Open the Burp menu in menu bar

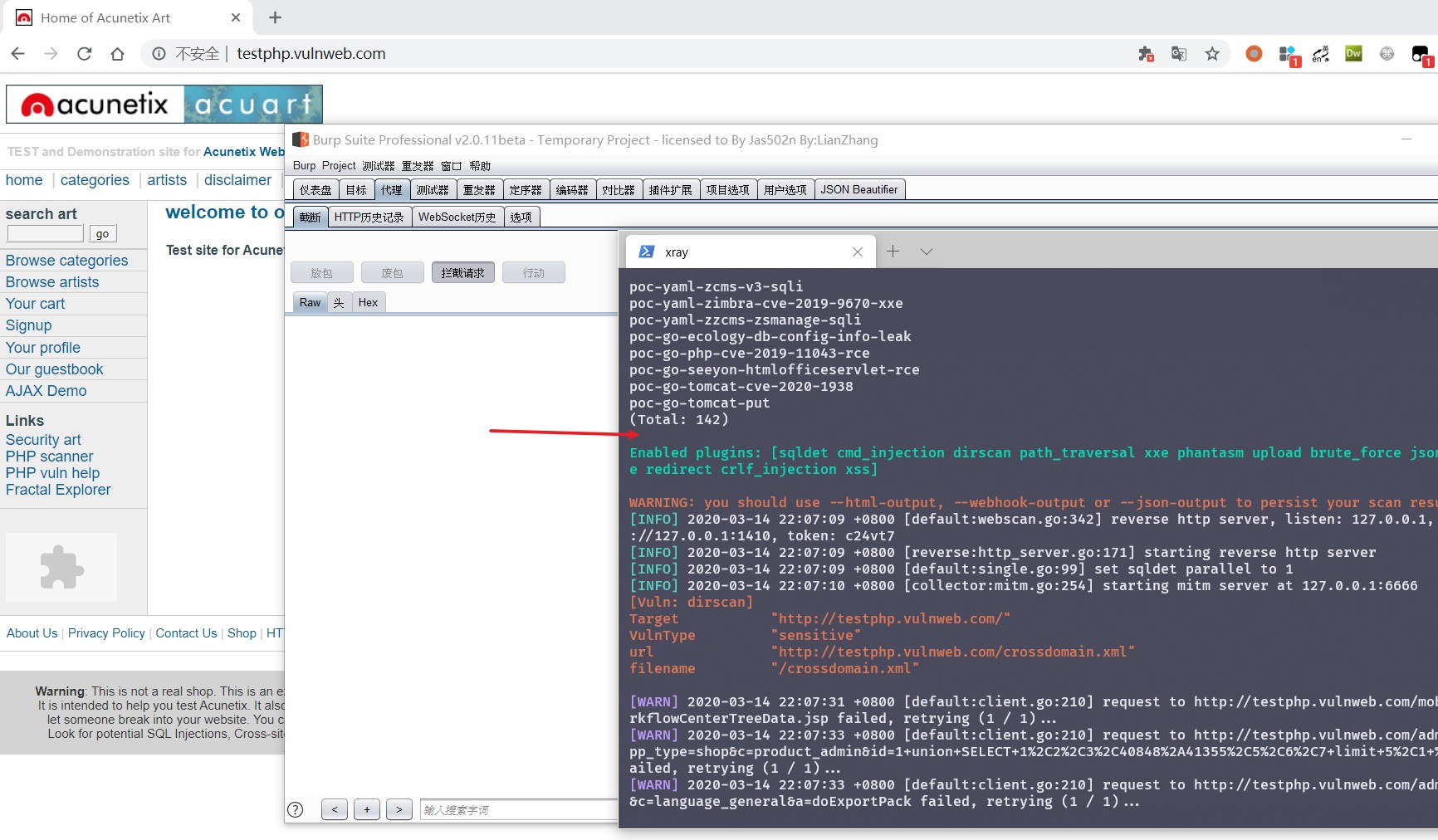(305, 166)
